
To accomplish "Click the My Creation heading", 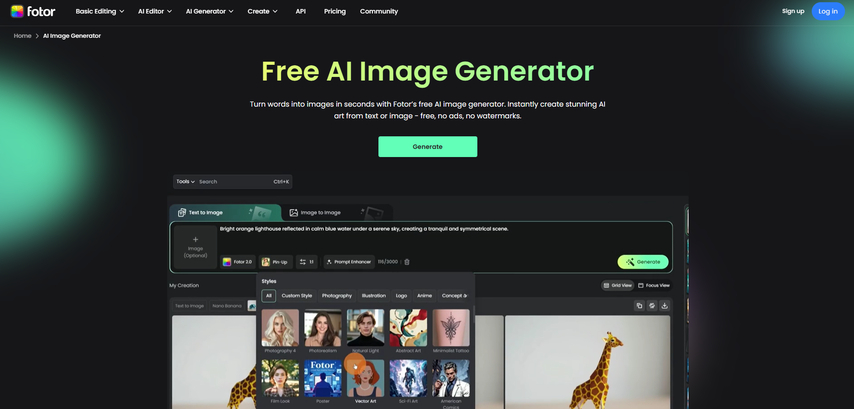I will tap(184, 285).
